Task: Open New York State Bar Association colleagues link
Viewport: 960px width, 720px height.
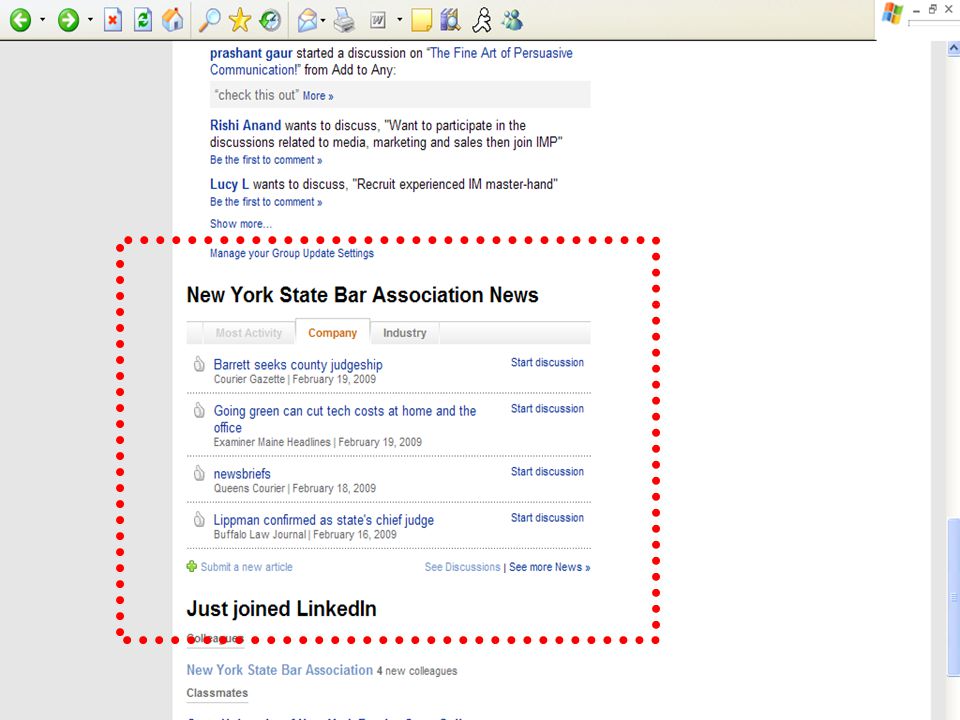Action: coord(280,670)
